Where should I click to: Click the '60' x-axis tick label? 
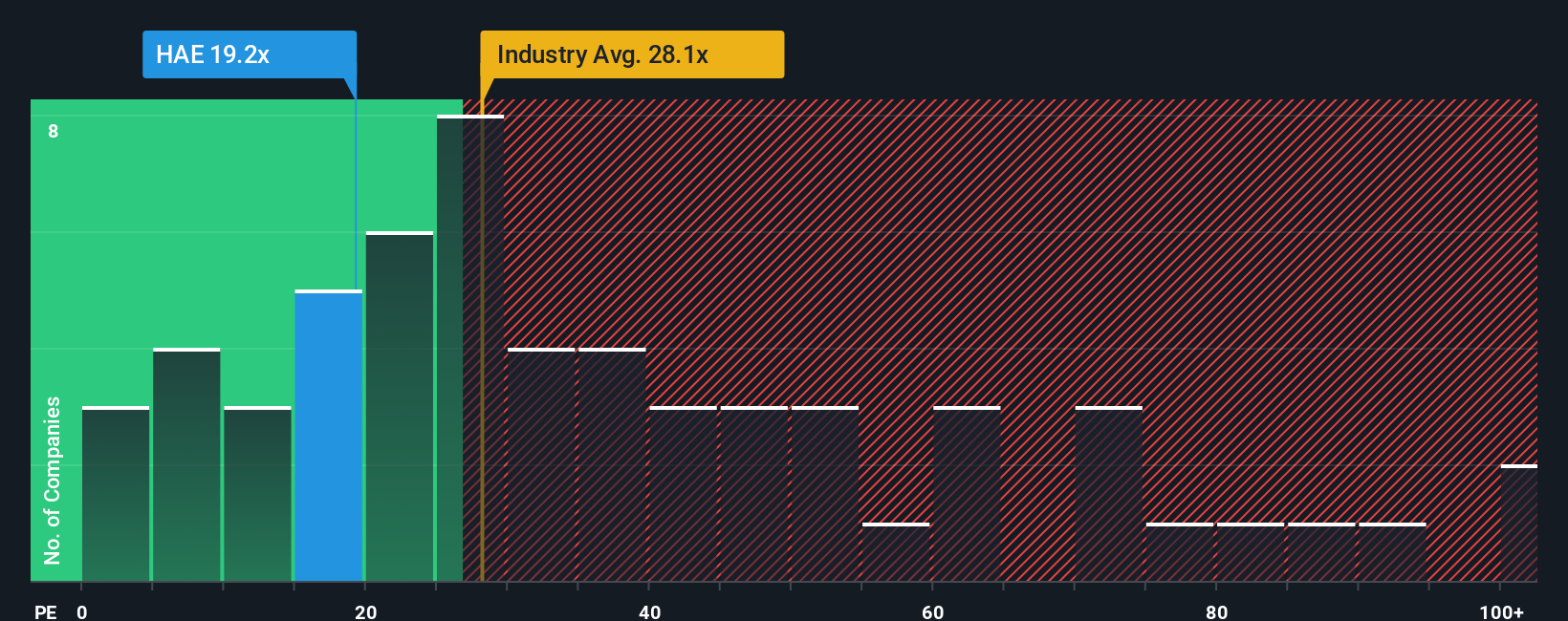point(933,611)
